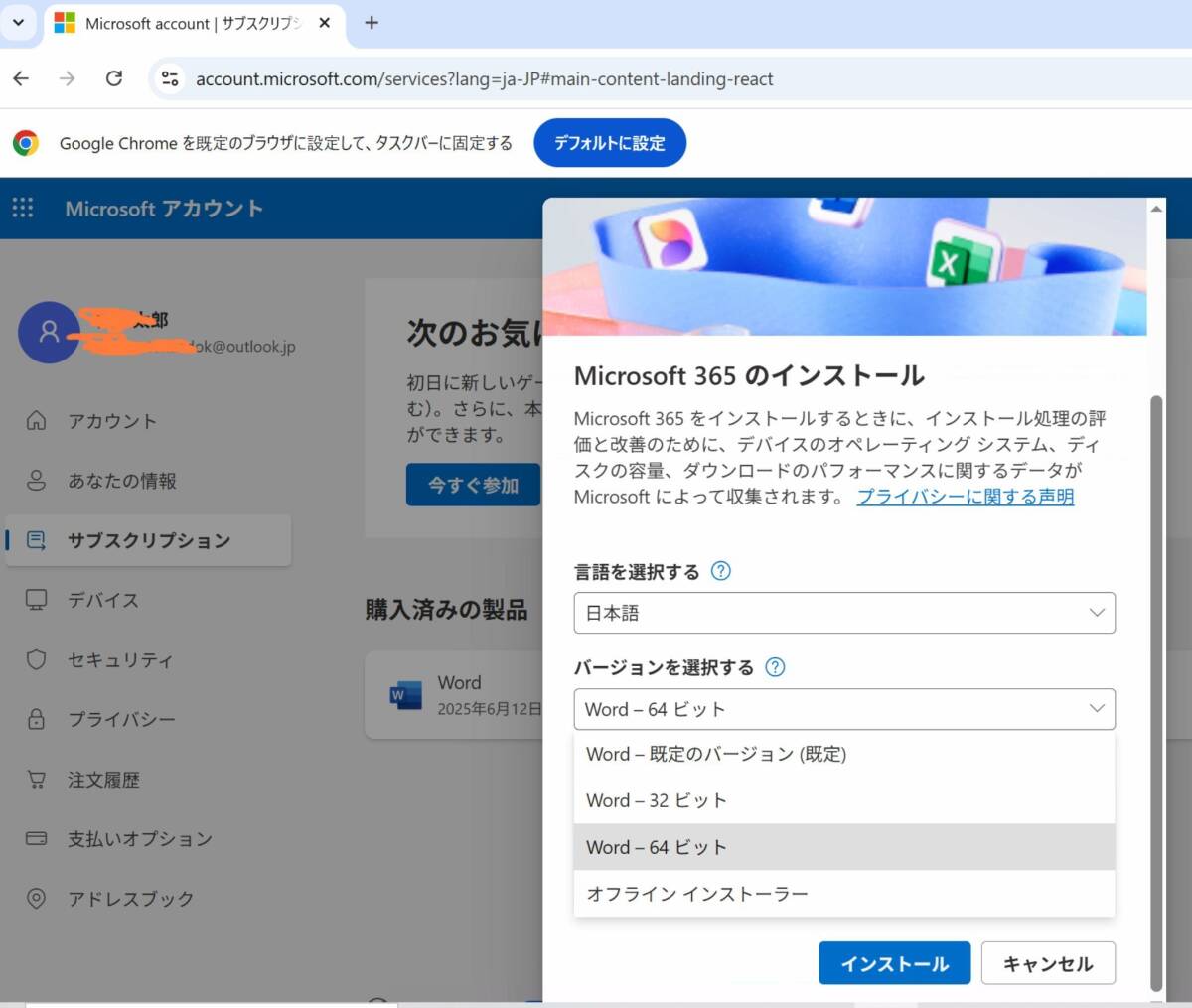This screenshot has height=1008, width=1192.
Task: Click help icon next to 言語を選択する
Action: click(721, 571)
